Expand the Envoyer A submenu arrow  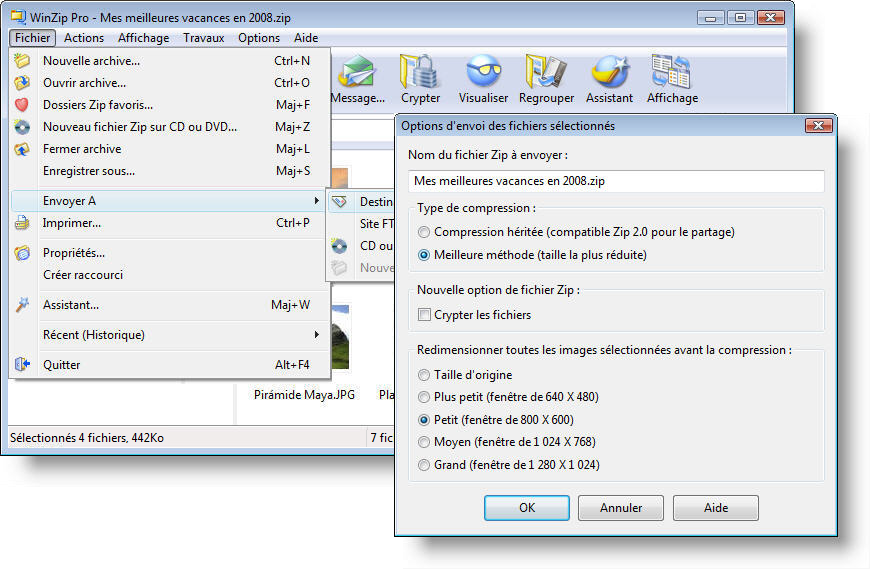[x=316, y=201]
